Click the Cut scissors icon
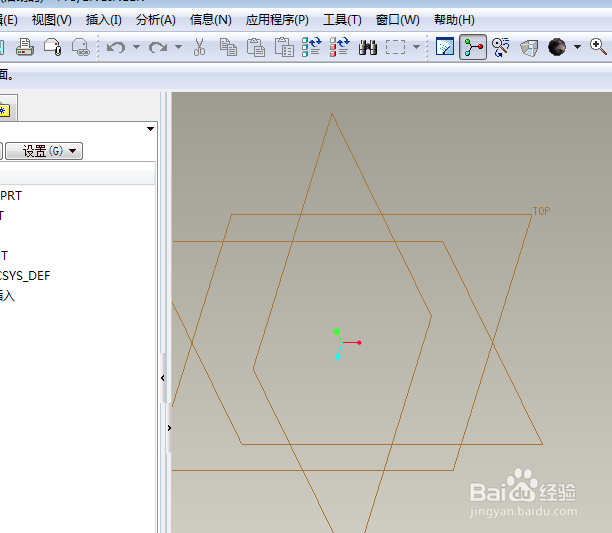 199,47
